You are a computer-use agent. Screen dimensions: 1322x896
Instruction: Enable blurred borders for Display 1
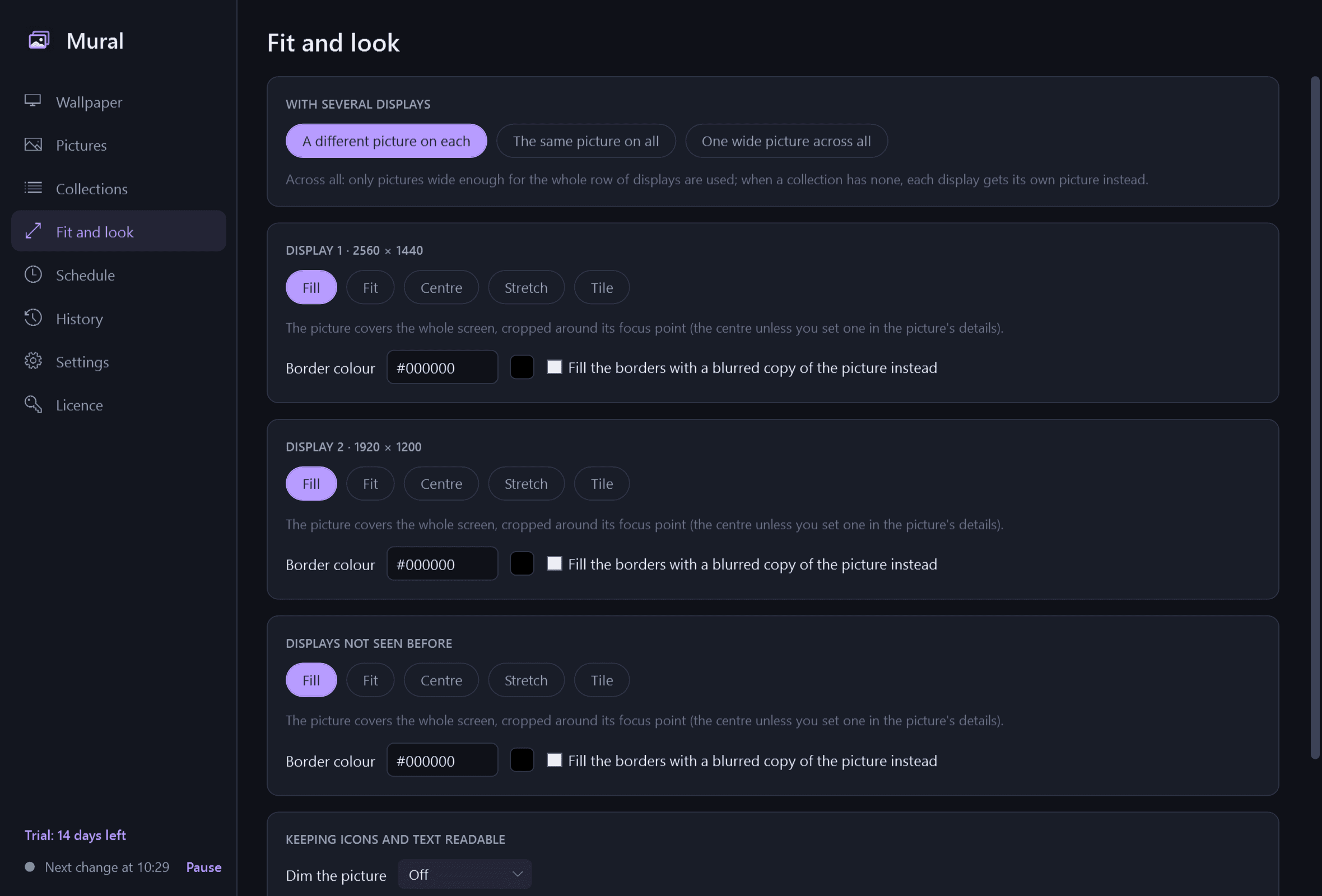click(x=554, y=367)
